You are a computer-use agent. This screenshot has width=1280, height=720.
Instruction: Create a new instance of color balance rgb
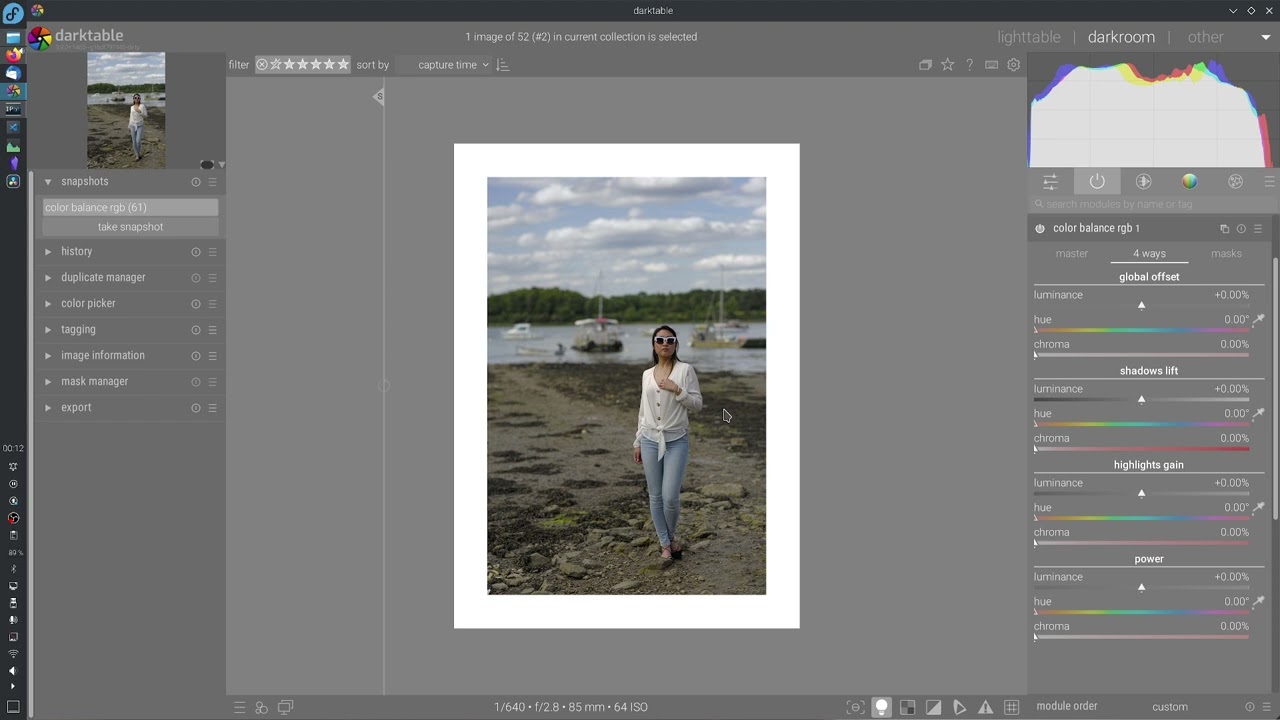point(1224,229)
